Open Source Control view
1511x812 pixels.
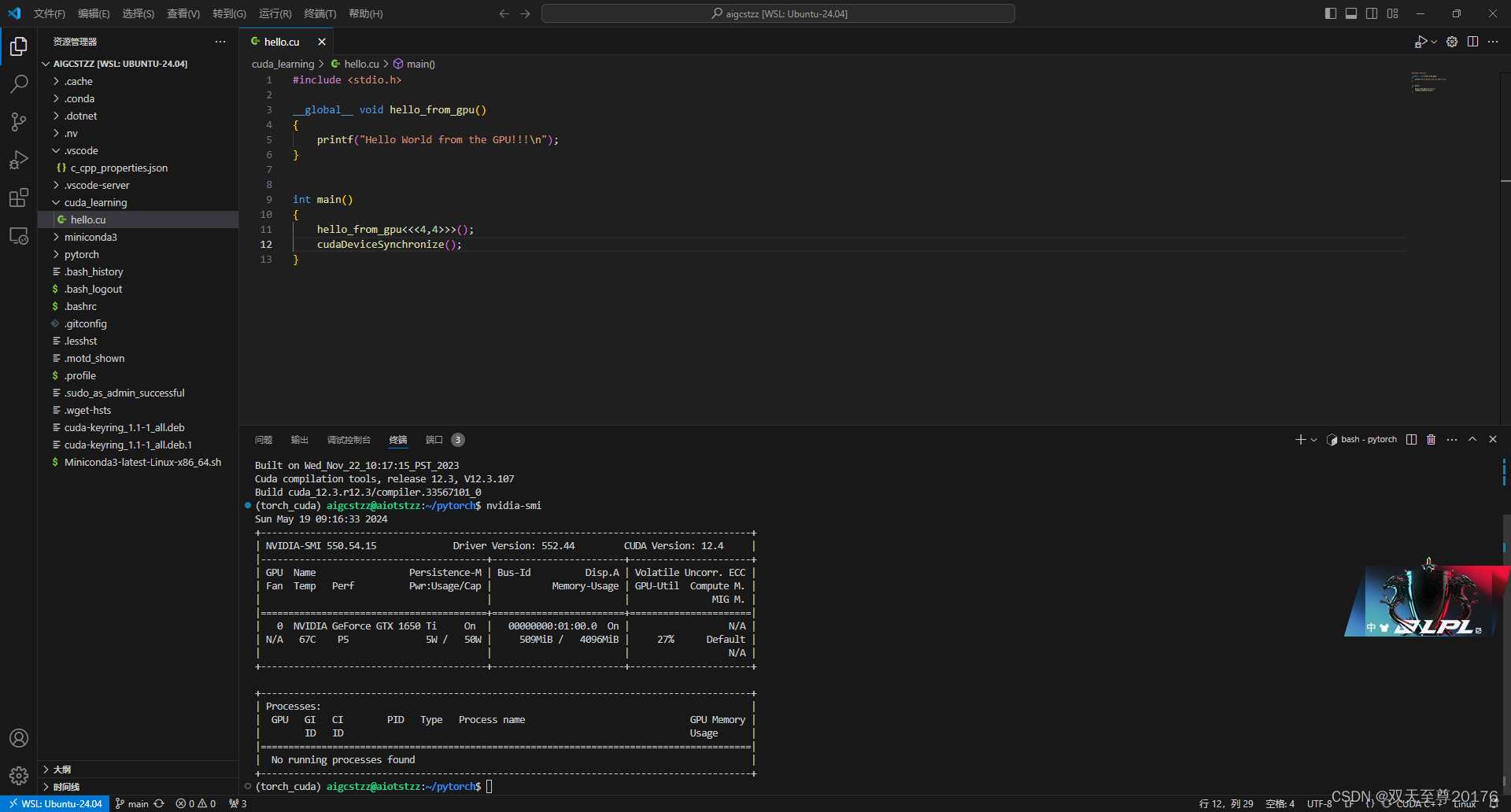18,122
